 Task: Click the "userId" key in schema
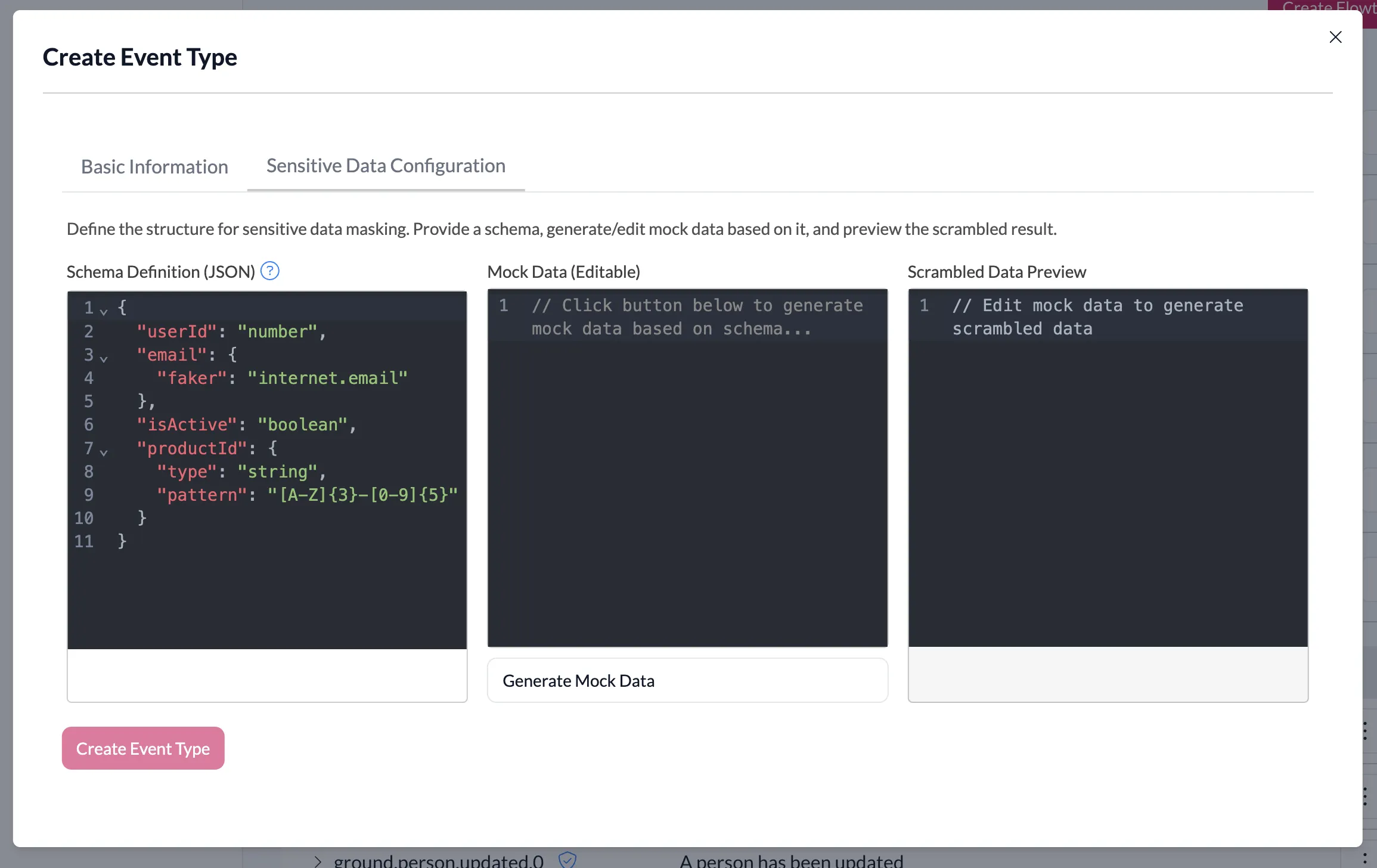click(176, 331)
